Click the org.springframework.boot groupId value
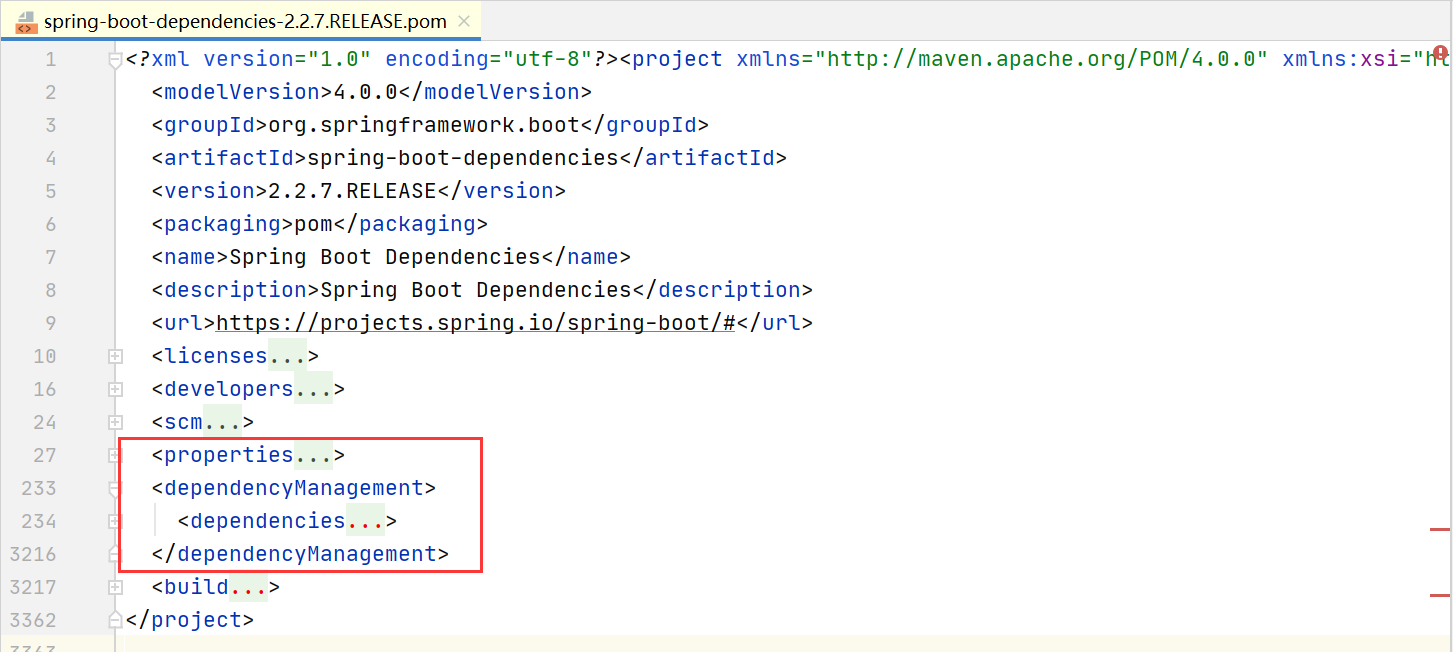Viewport: 1453px width, 652px height. [424, 126]
